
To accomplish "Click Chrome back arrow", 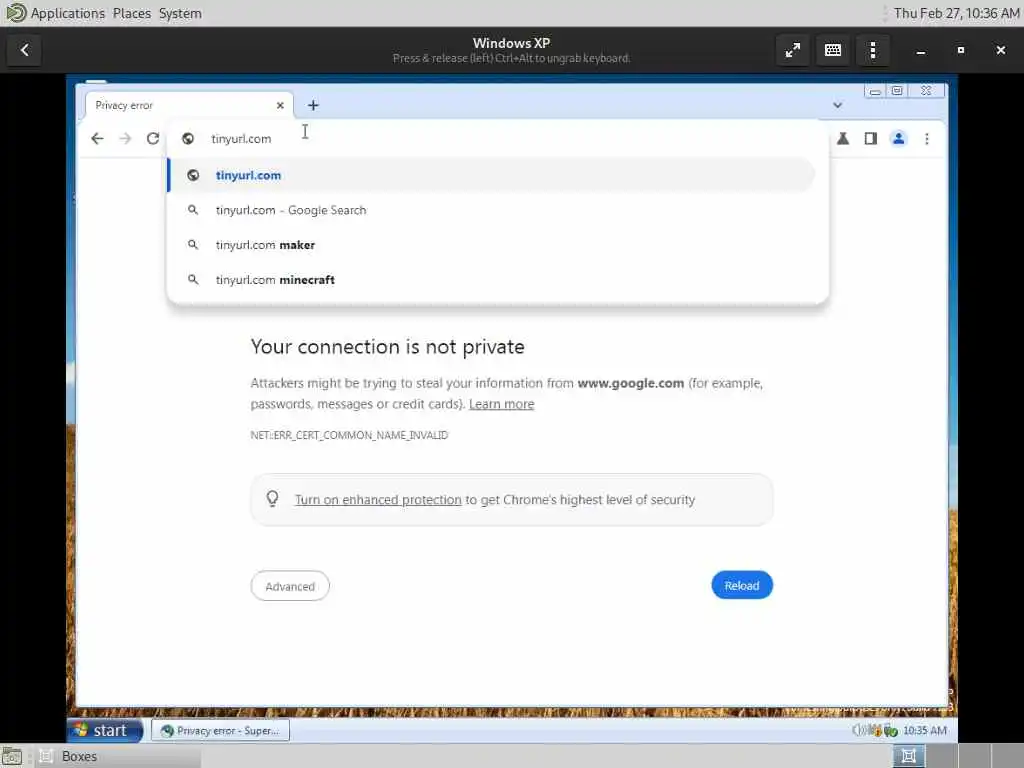I will tap(97, 138).
